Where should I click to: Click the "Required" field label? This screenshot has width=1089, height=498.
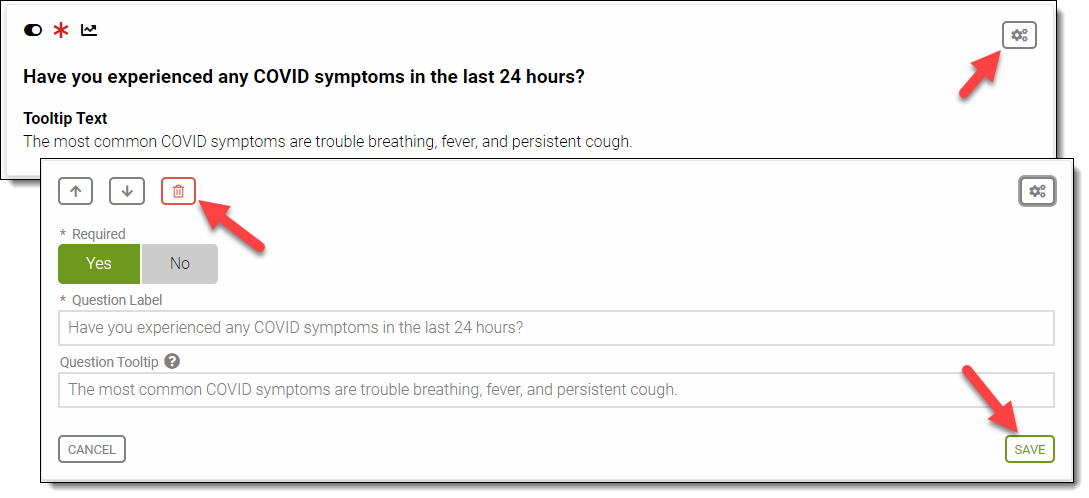point(98,234)
